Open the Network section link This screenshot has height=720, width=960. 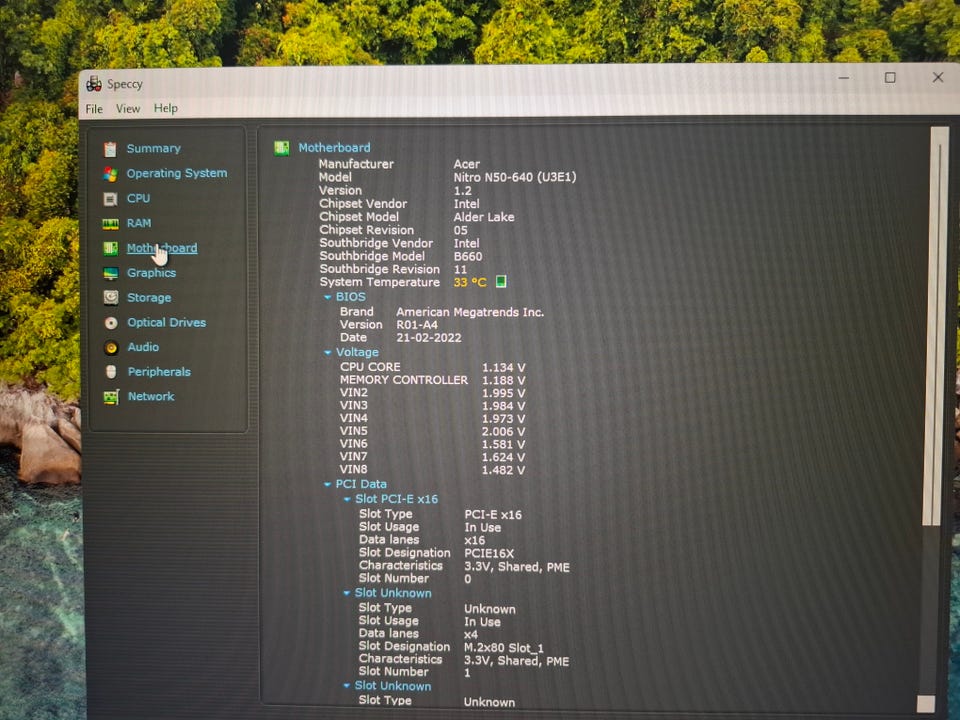(151, 397)
